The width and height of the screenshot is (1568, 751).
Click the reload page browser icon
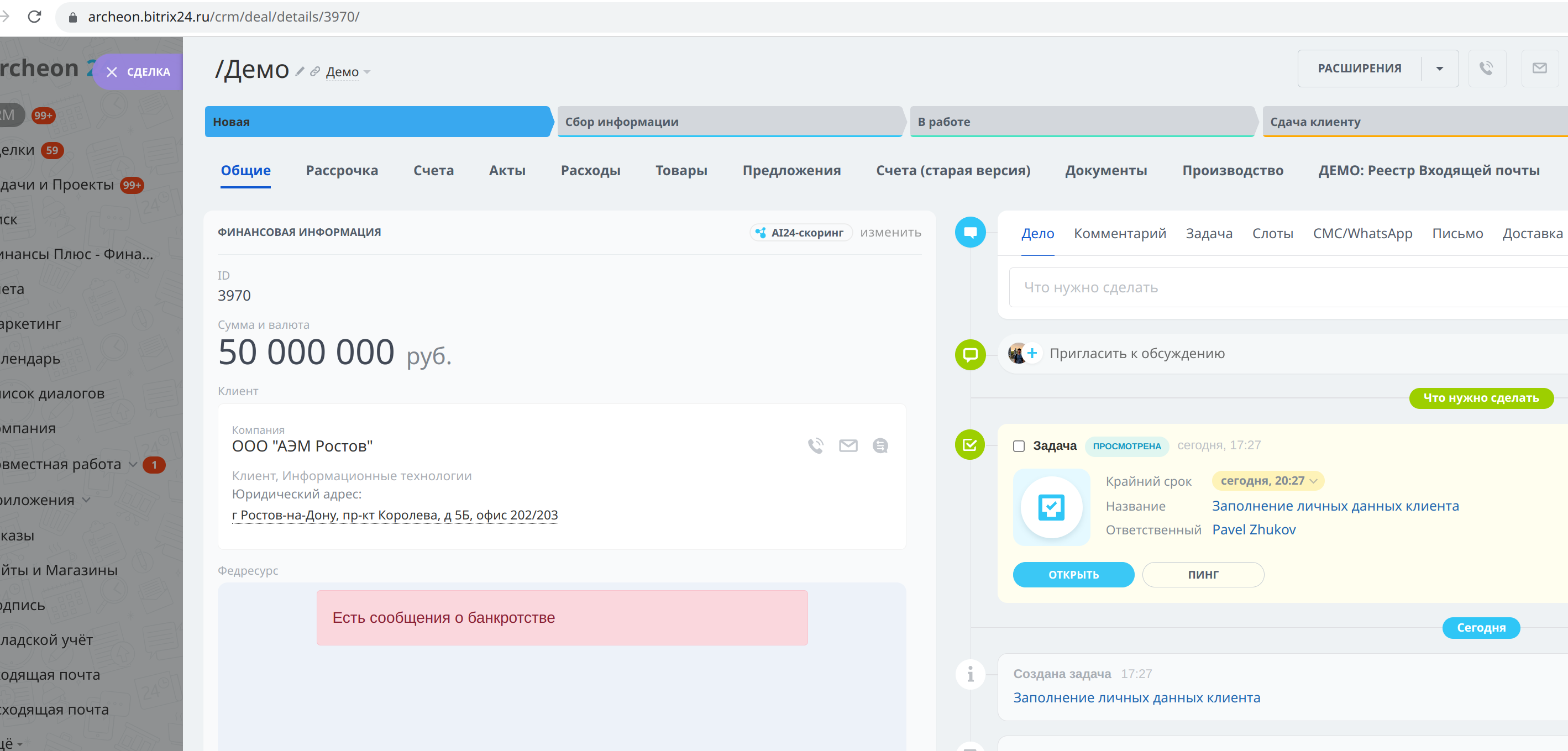pyautogui.click(x=35, y=17)
